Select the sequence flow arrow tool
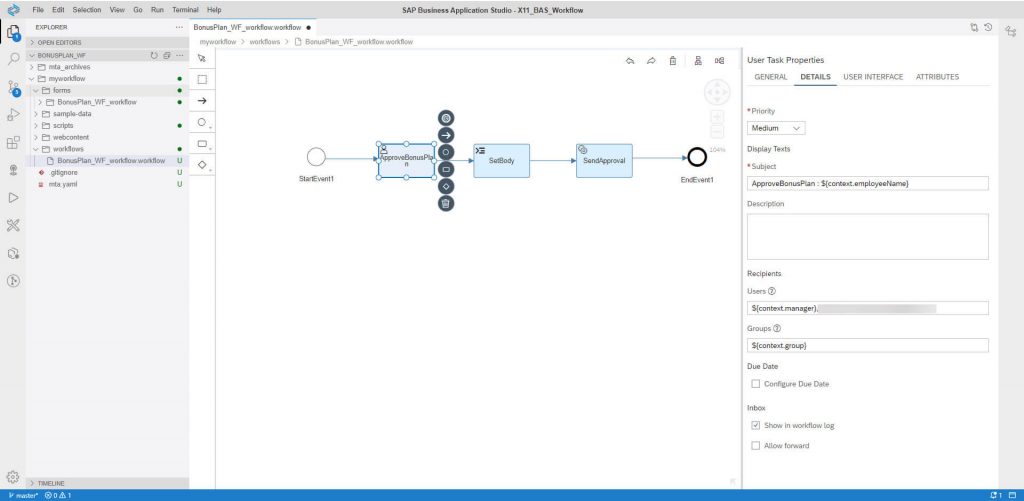Viewport: 1024px width, 501px height. (x=202, y=101)
